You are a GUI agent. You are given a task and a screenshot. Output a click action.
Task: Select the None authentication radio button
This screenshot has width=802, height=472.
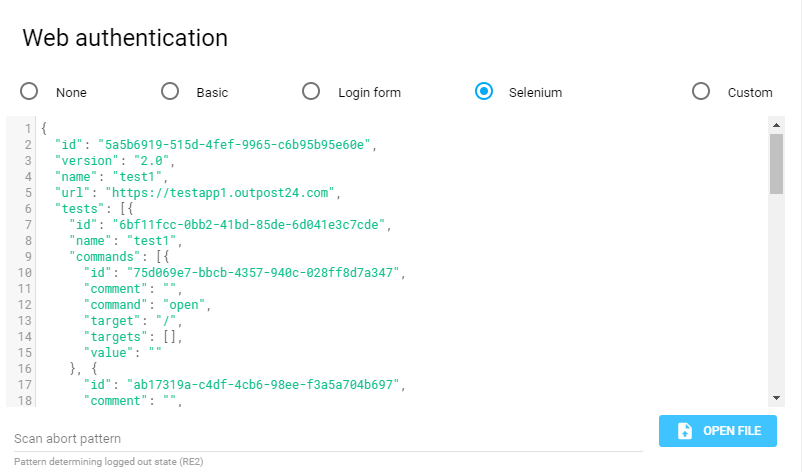tap(30, 92)
